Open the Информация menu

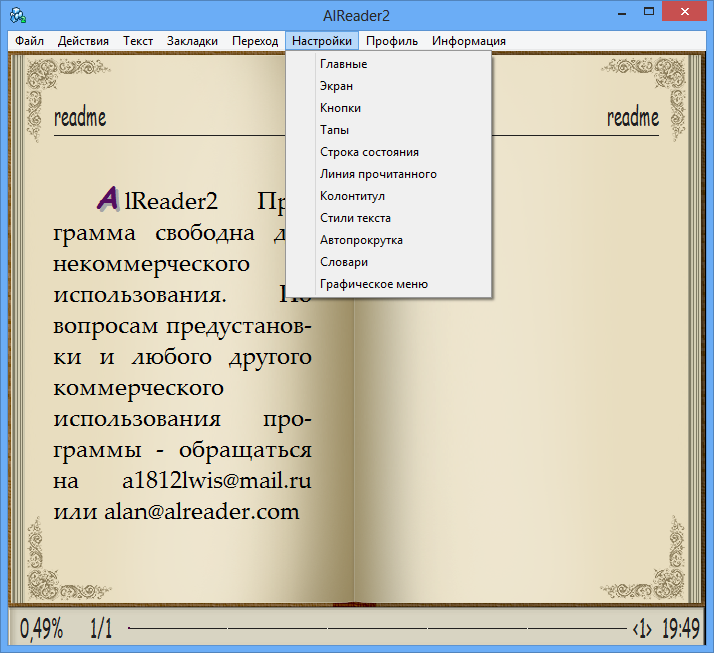[x=469, y=41]
